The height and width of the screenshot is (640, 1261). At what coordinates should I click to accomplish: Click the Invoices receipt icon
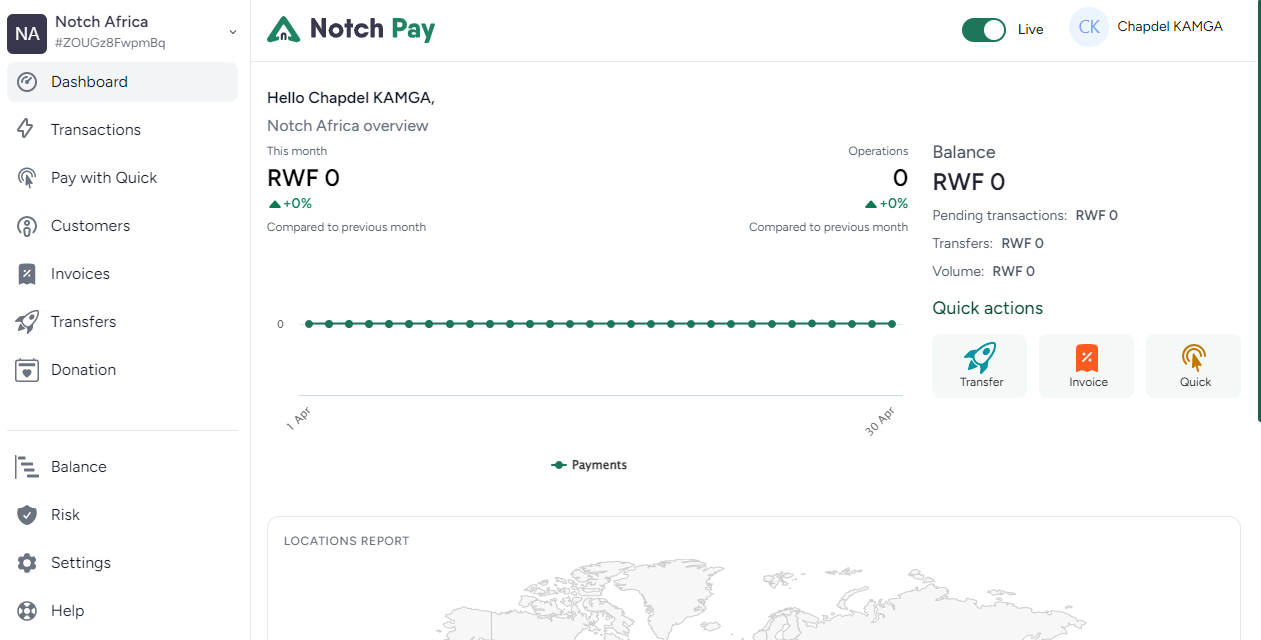[27, 274]
